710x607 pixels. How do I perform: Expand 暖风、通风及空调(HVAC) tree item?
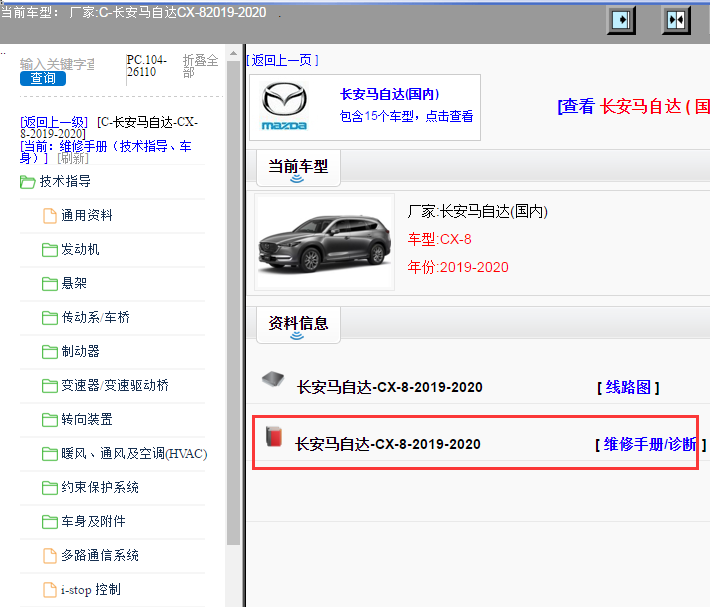134,454
